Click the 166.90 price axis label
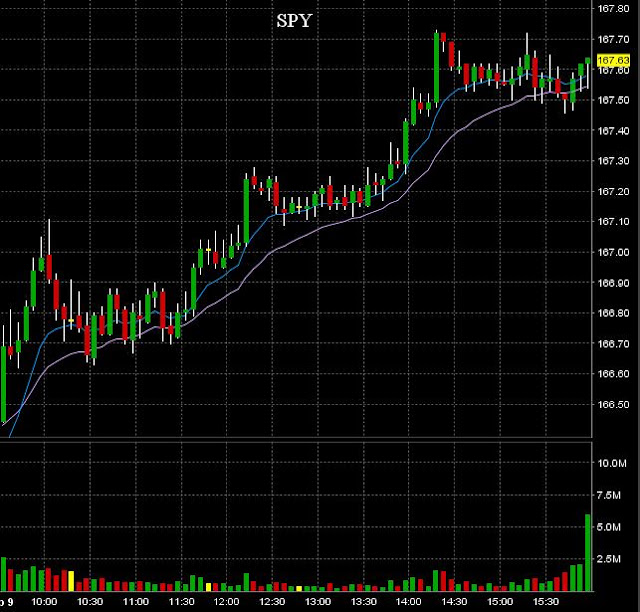This screenshot has height=612, width=640. point(613,283)
